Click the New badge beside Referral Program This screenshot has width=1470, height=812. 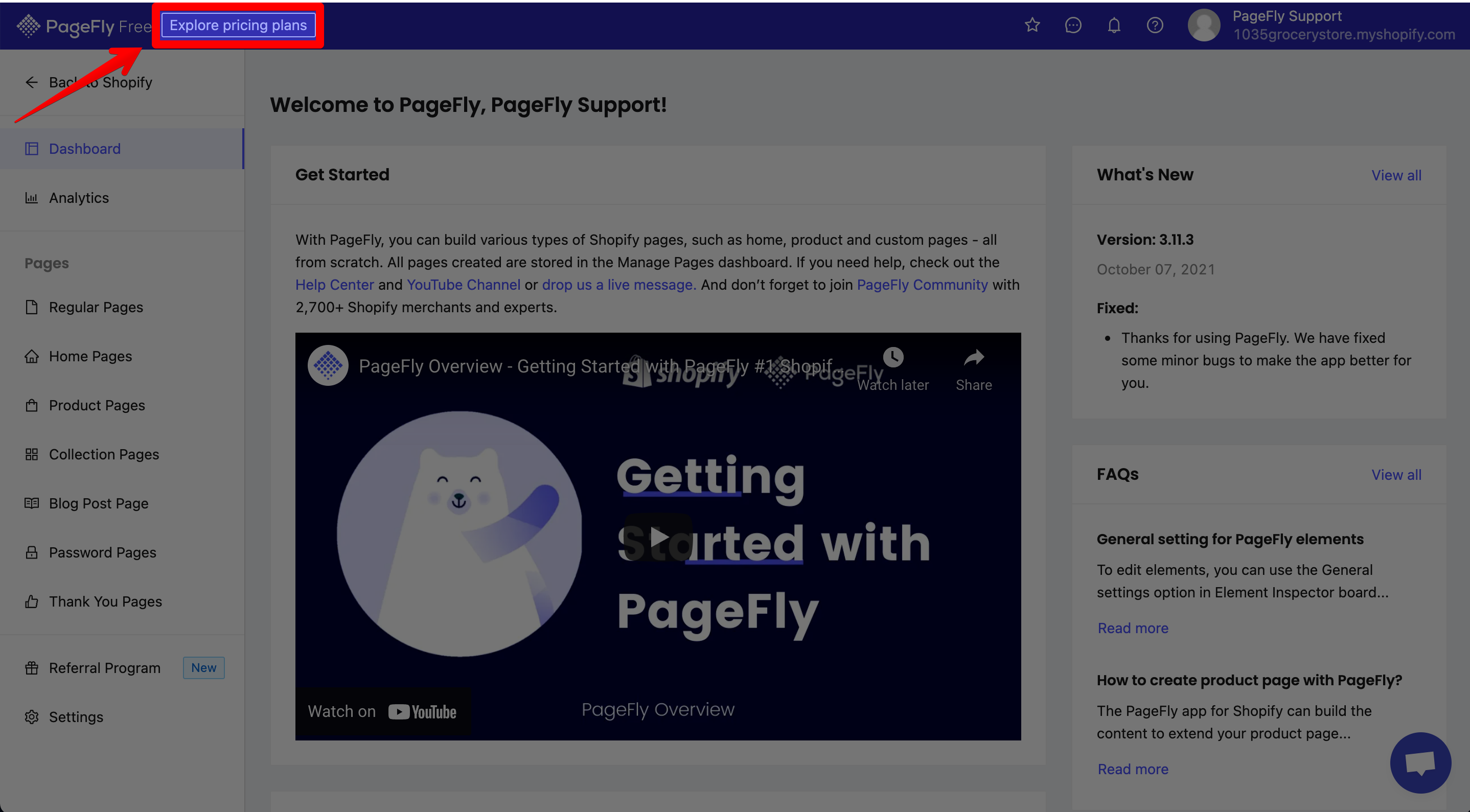(x=204, y=667)
